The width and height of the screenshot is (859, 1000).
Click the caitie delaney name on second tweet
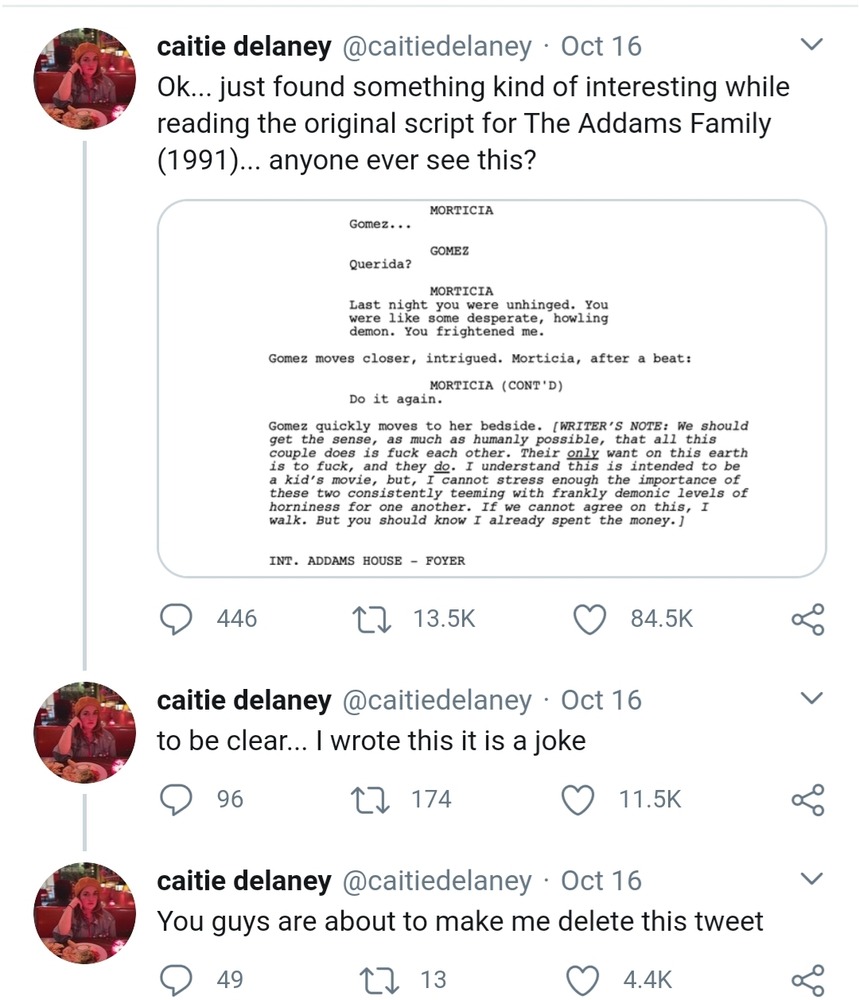244,700
